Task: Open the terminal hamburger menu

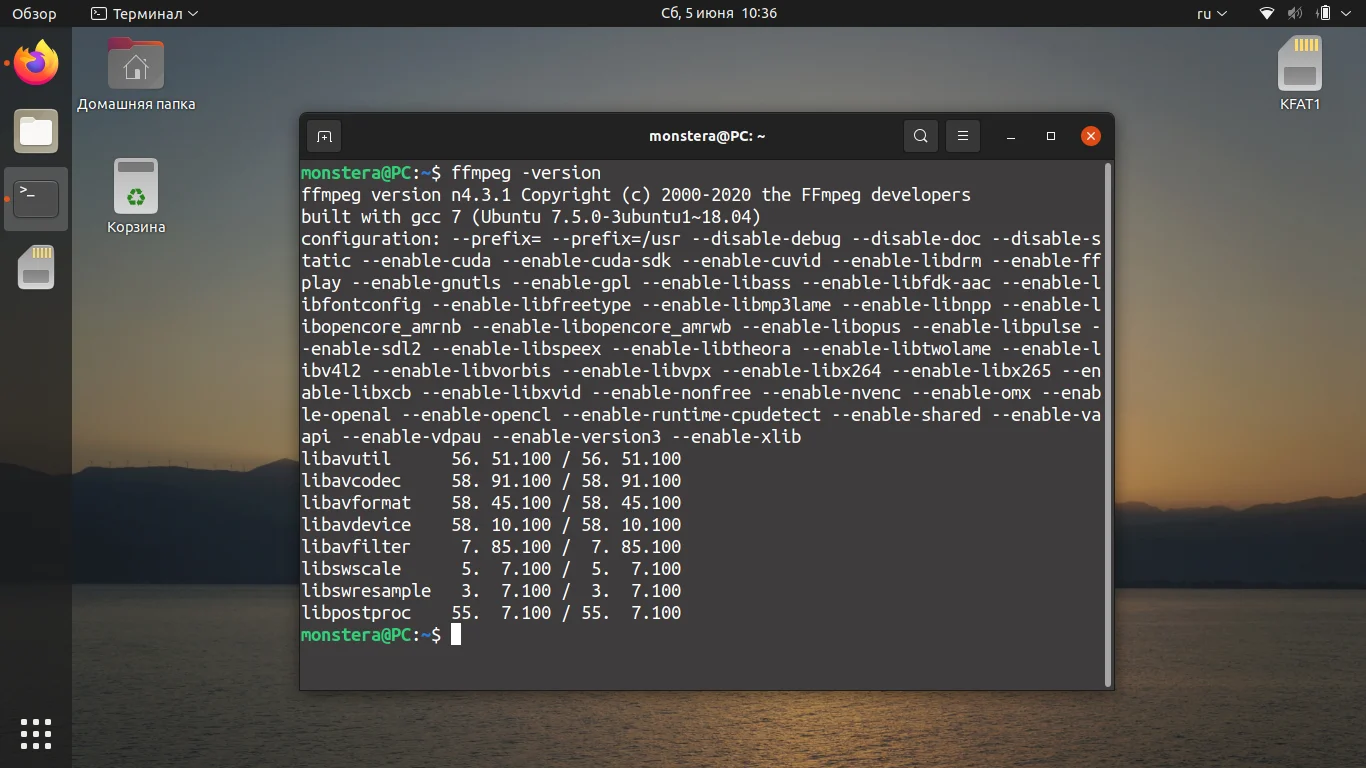Action: point(962,135)
